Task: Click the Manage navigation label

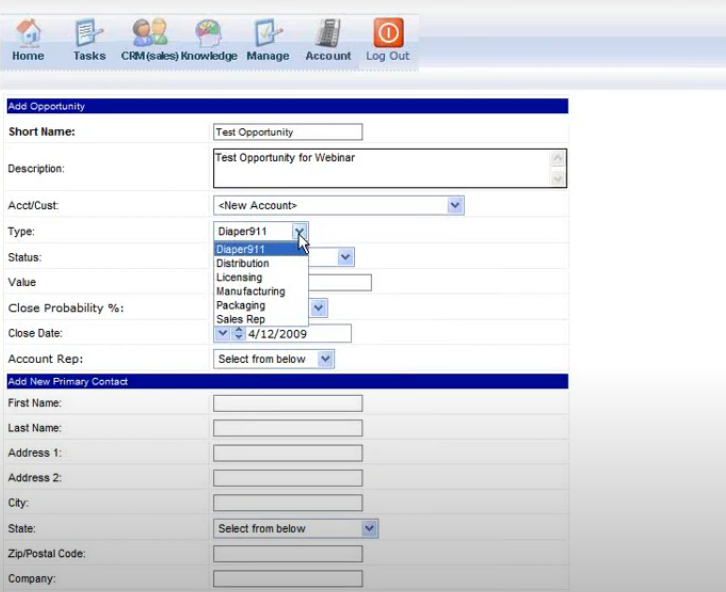Action: coord(268,56)
